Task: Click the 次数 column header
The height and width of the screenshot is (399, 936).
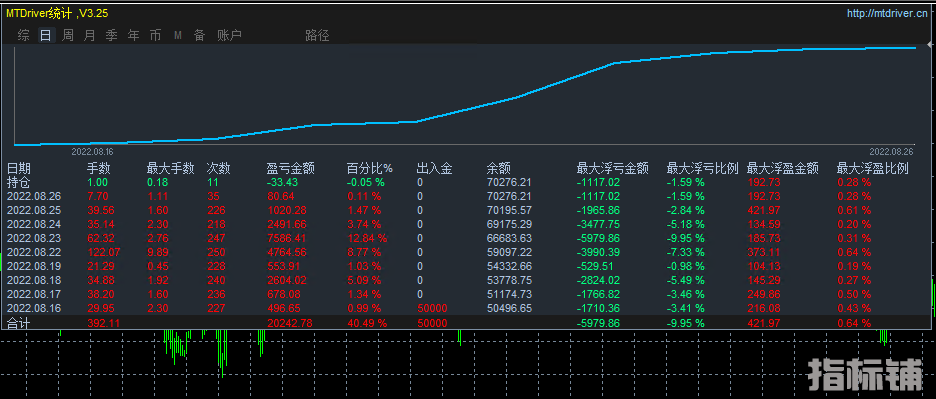Action: pyautogui.click(x=218, y=169)
